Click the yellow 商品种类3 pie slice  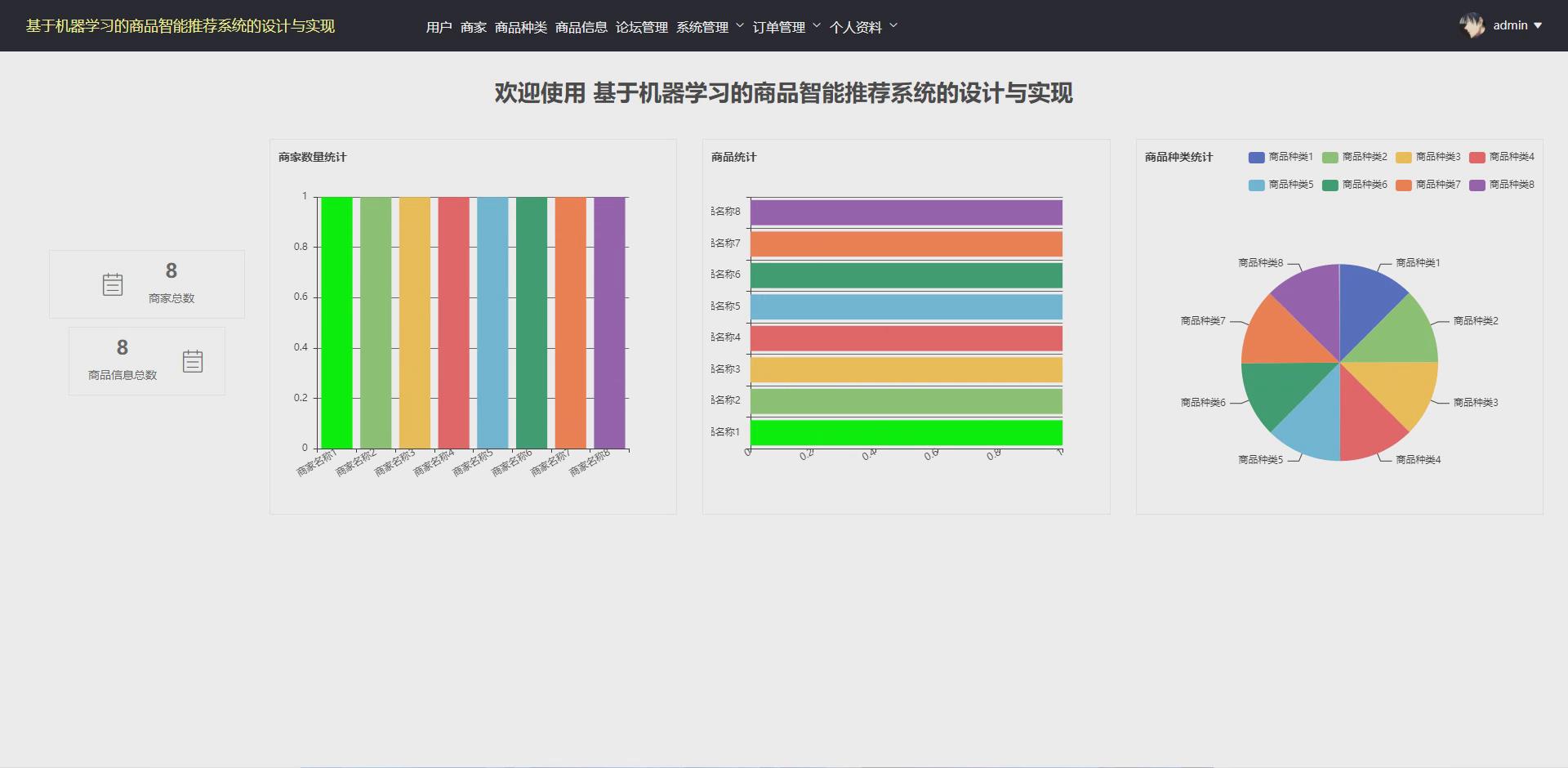point(1400,387)
